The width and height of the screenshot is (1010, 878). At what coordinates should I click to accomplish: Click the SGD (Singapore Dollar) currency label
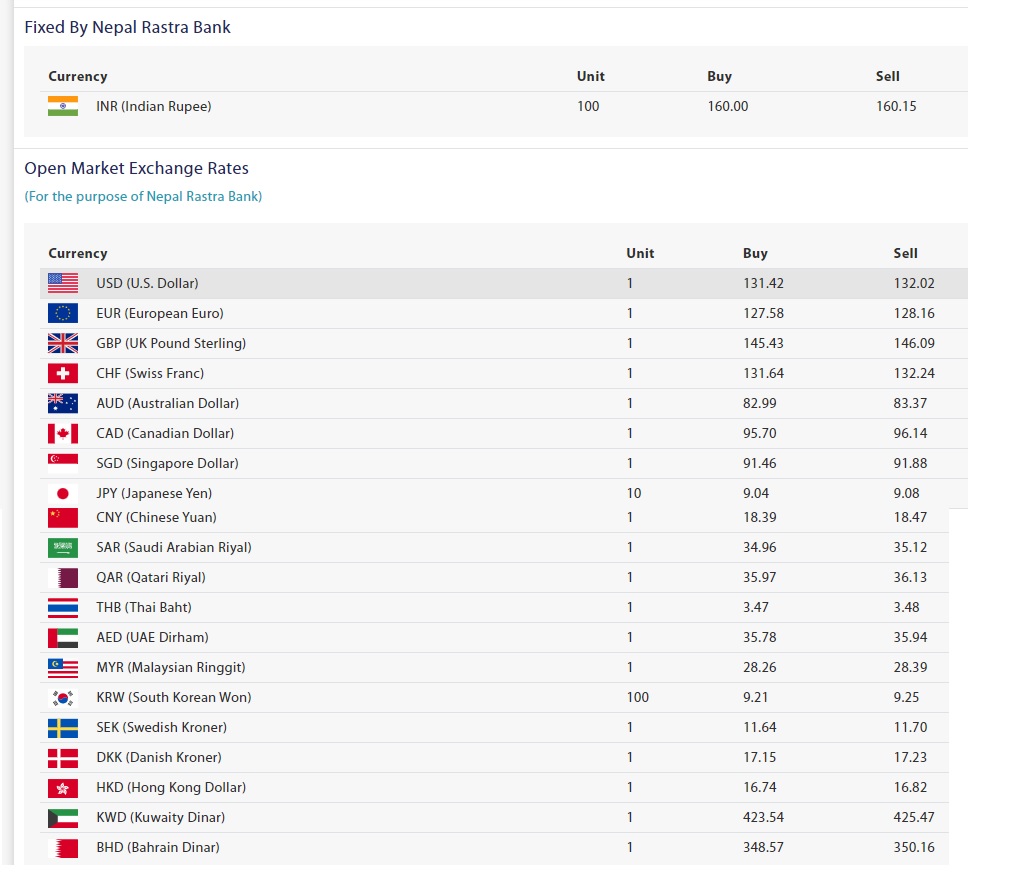(167, 463)
